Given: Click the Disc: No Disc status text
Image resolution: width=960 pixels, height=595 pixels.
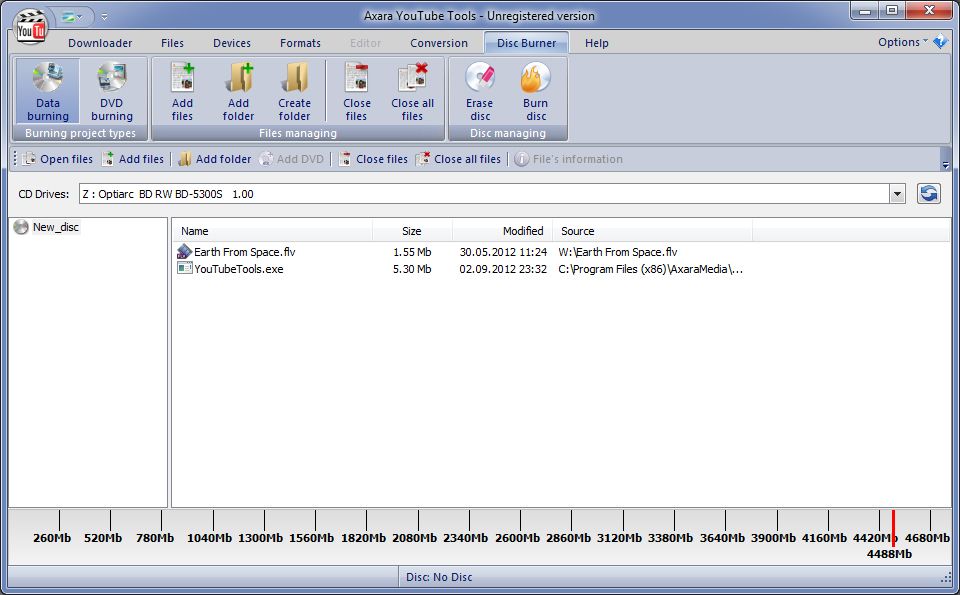Looking at the screenshot, I should pyautogui.click(x=439, y=577).
